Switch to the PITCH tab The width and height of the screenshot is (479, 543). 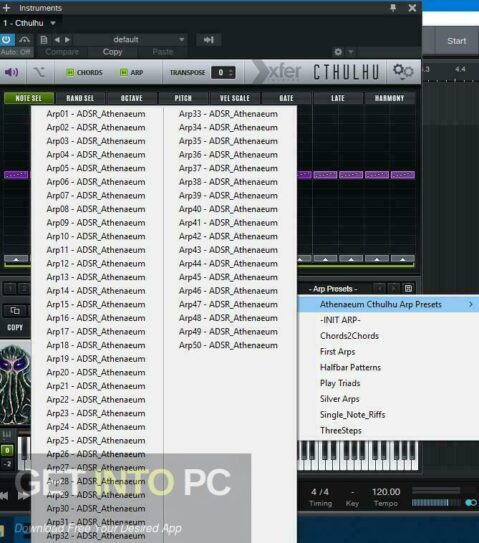point(183,98)
